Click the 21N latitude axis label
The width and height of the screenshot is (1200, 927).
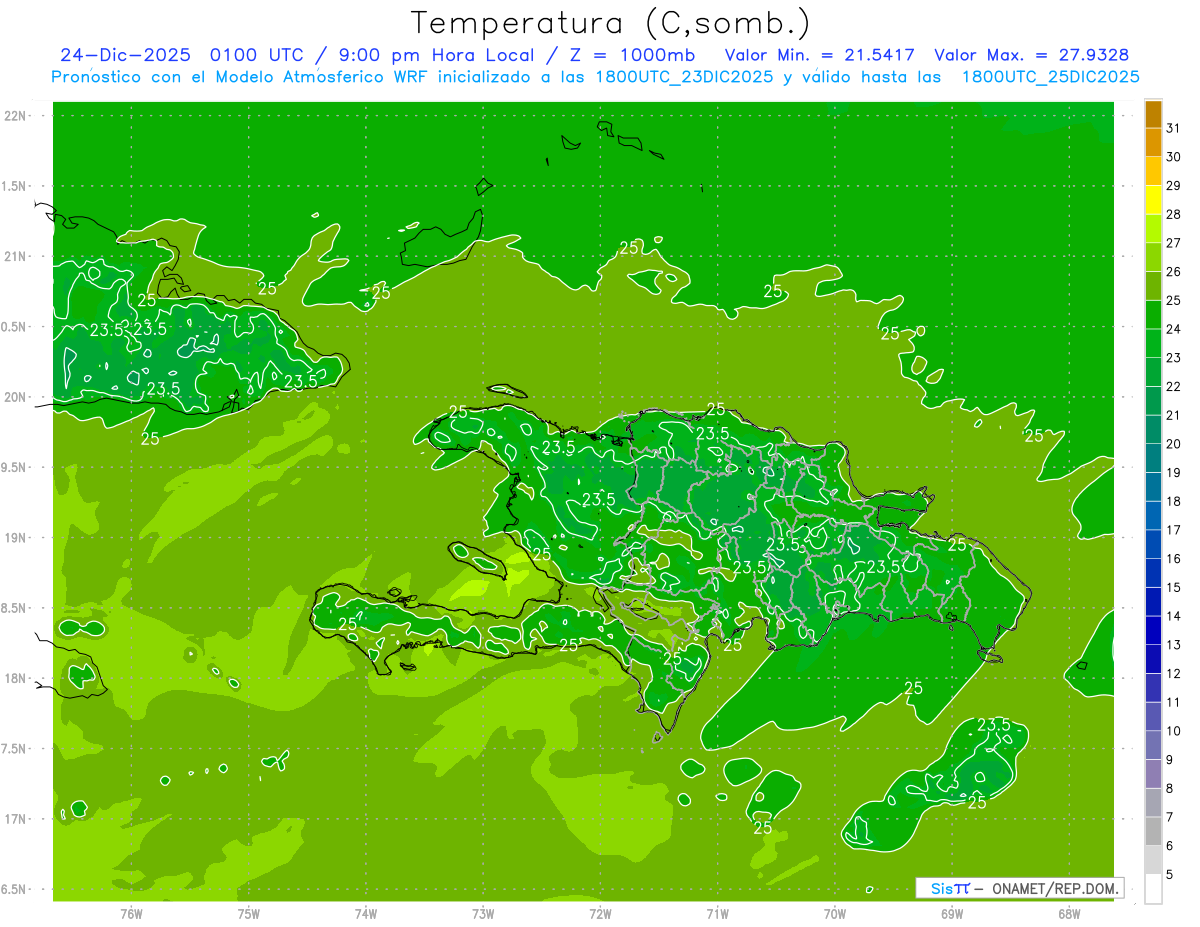(16, 256)
